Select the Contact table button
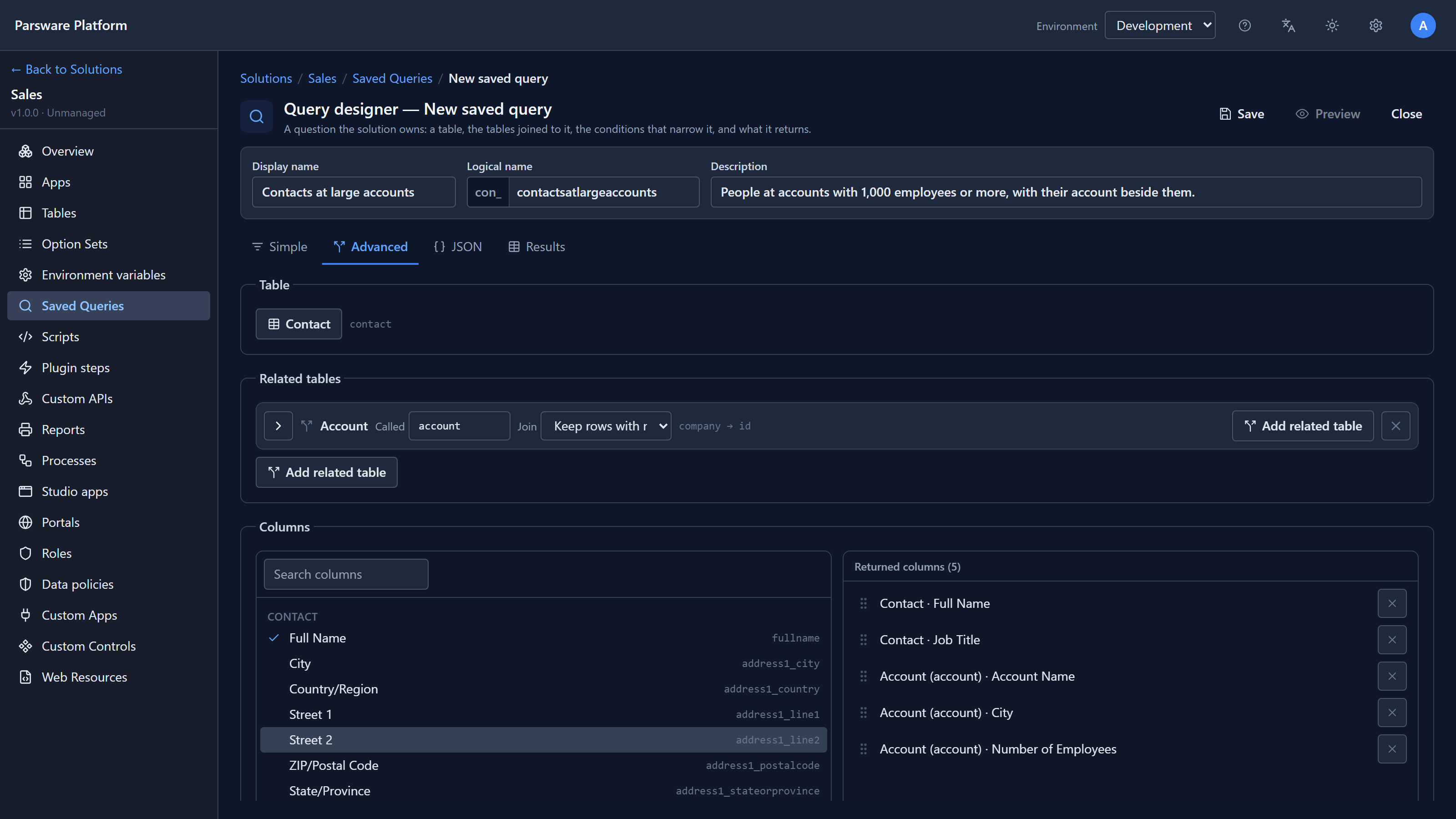 tap(299, 324)
